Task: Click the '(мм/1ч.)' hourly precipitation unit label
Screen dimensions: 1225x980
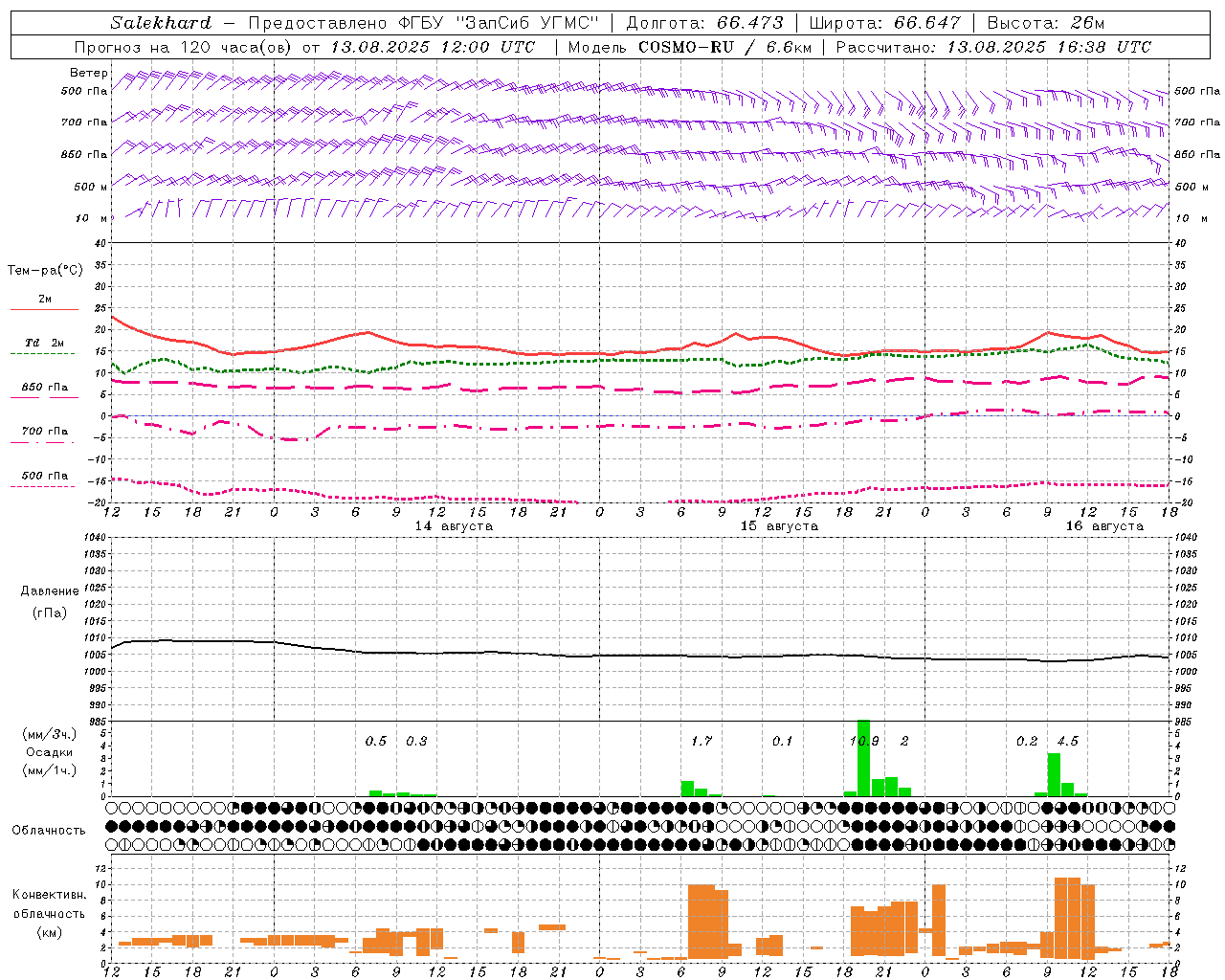Action: tap(49, 770)
